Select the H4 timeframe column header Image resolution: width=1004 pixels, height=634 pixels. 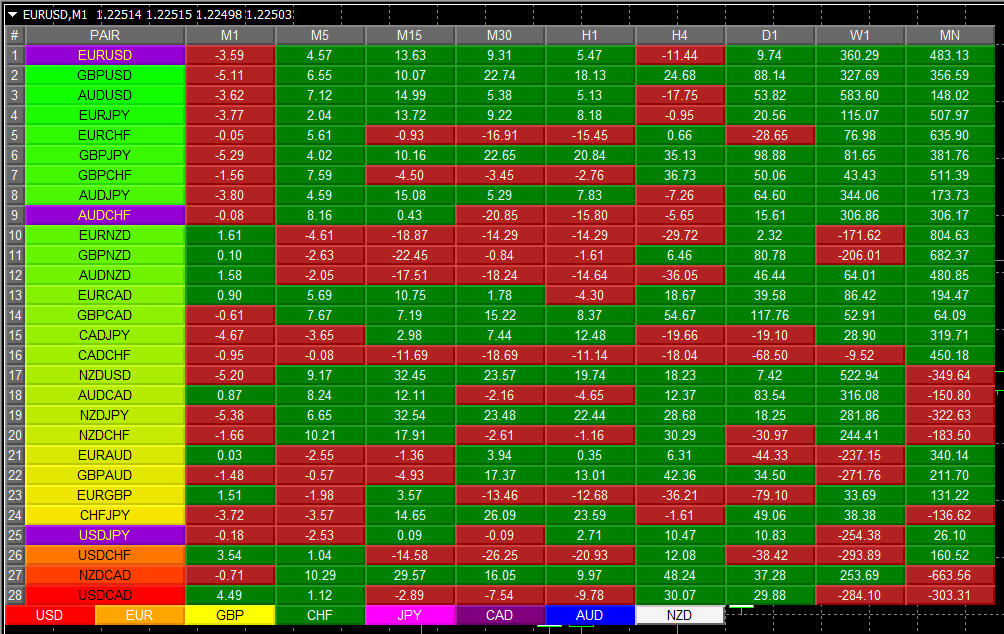(x=680, y=36)
